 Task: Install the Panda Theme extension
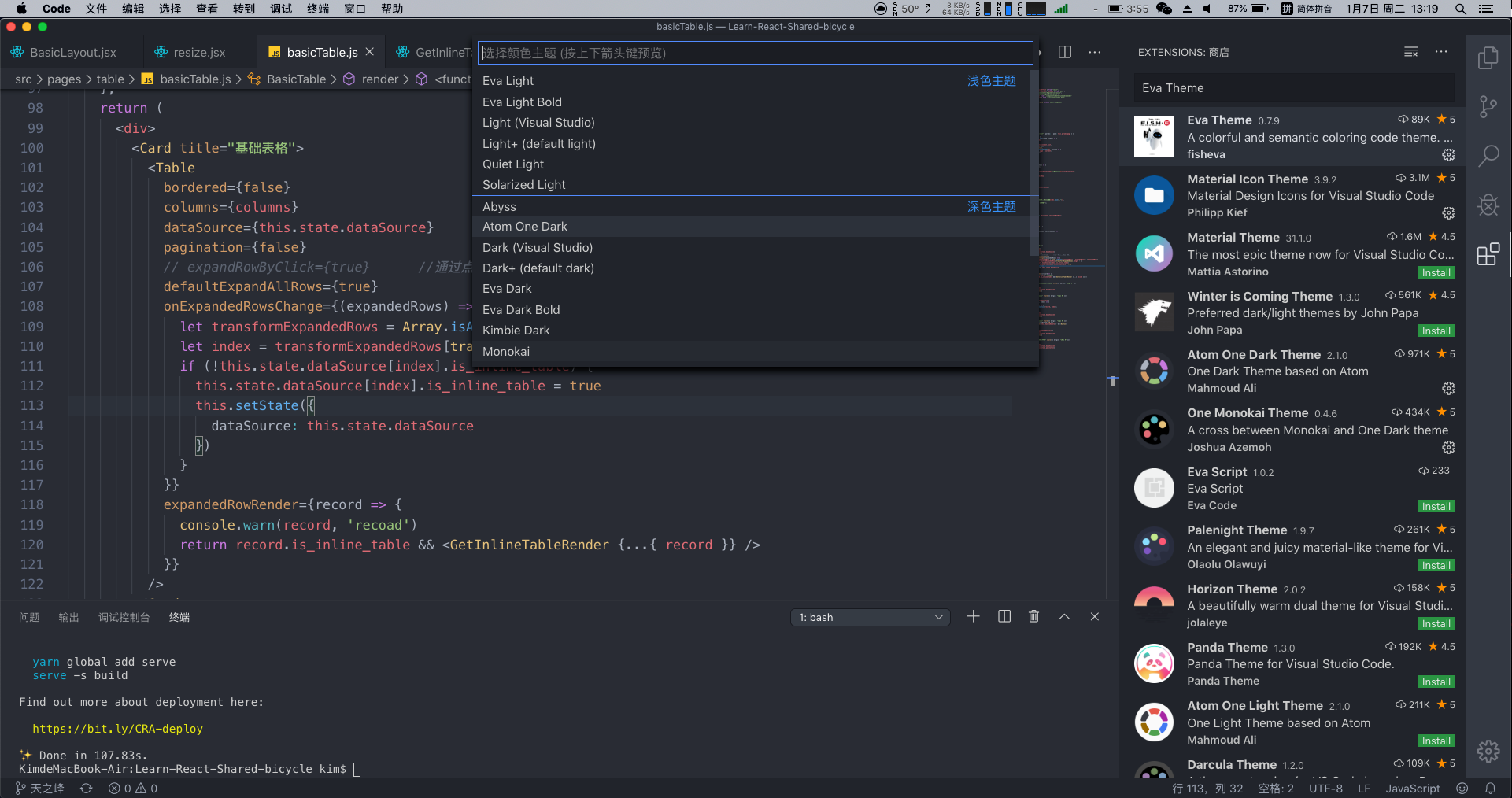click(1436, 682)
